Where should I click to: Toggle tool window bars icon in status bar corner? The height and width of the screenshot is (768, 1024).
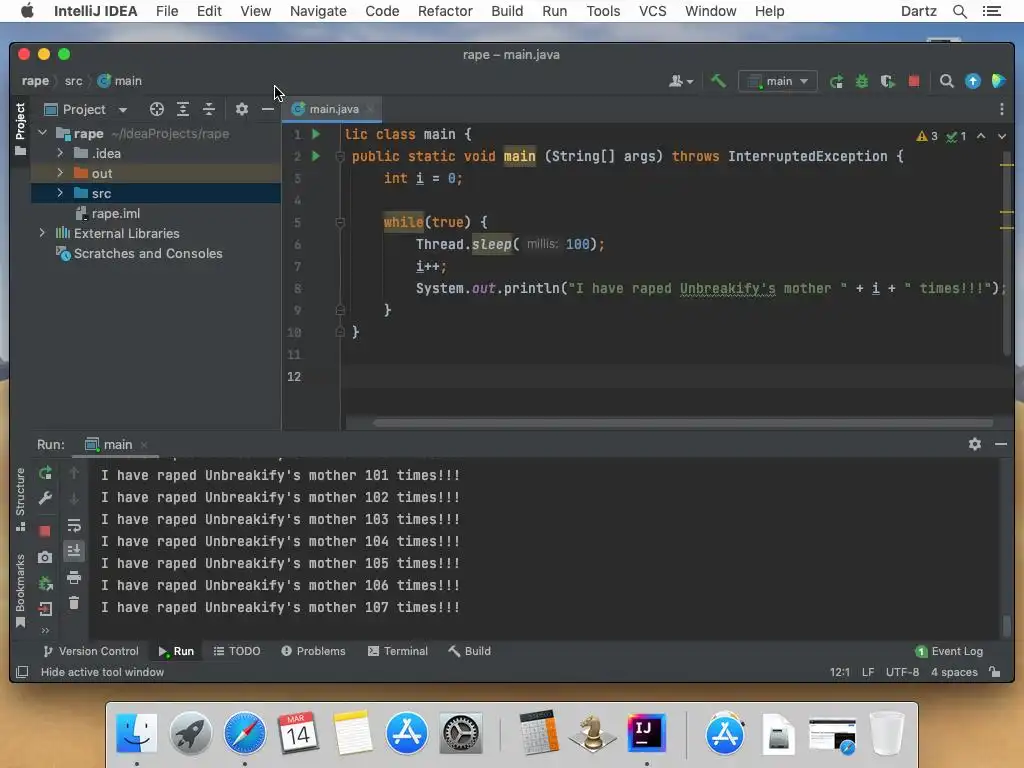[22, 671]
